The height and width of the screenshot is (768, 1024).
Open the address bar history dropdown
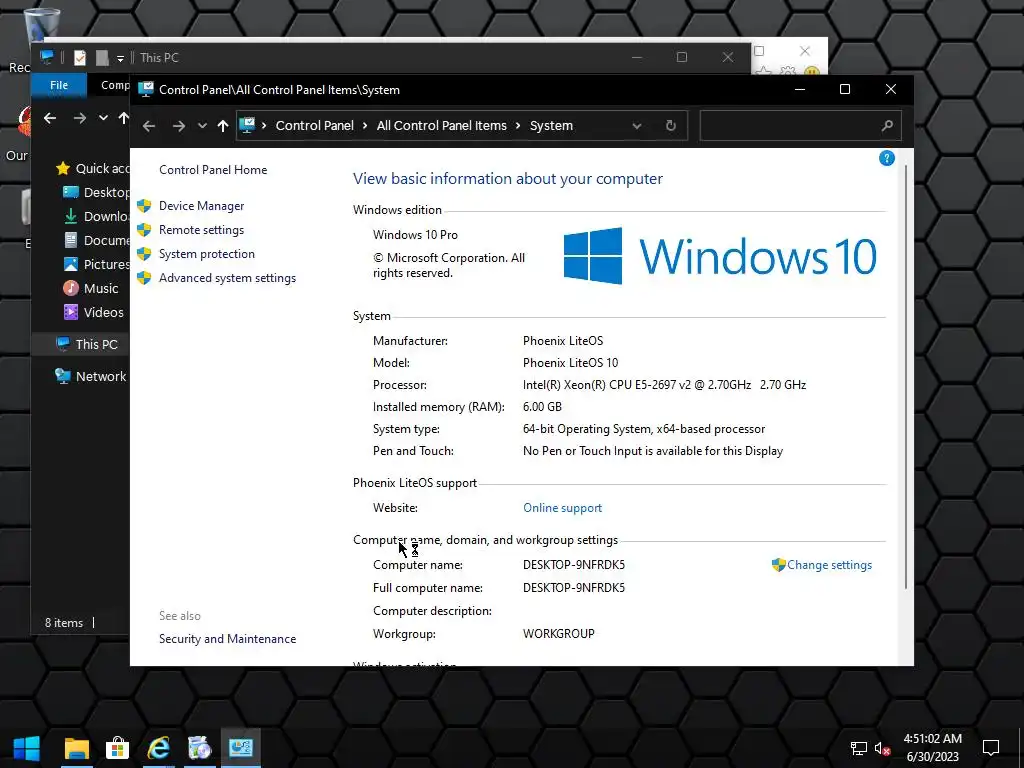(x=637, y=126)
